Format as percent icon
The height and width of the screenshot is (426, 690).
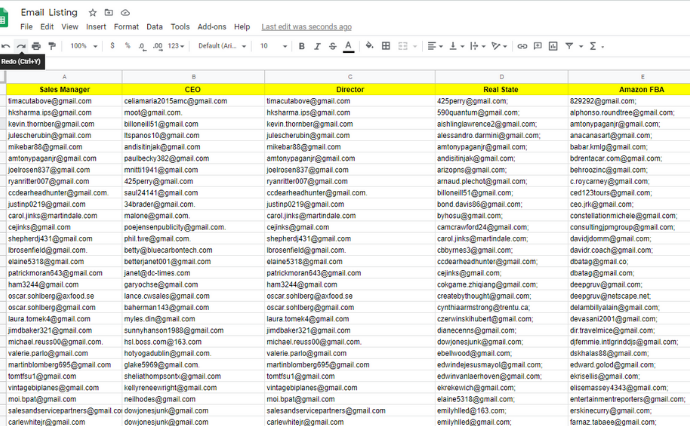(x=128, y=46)
